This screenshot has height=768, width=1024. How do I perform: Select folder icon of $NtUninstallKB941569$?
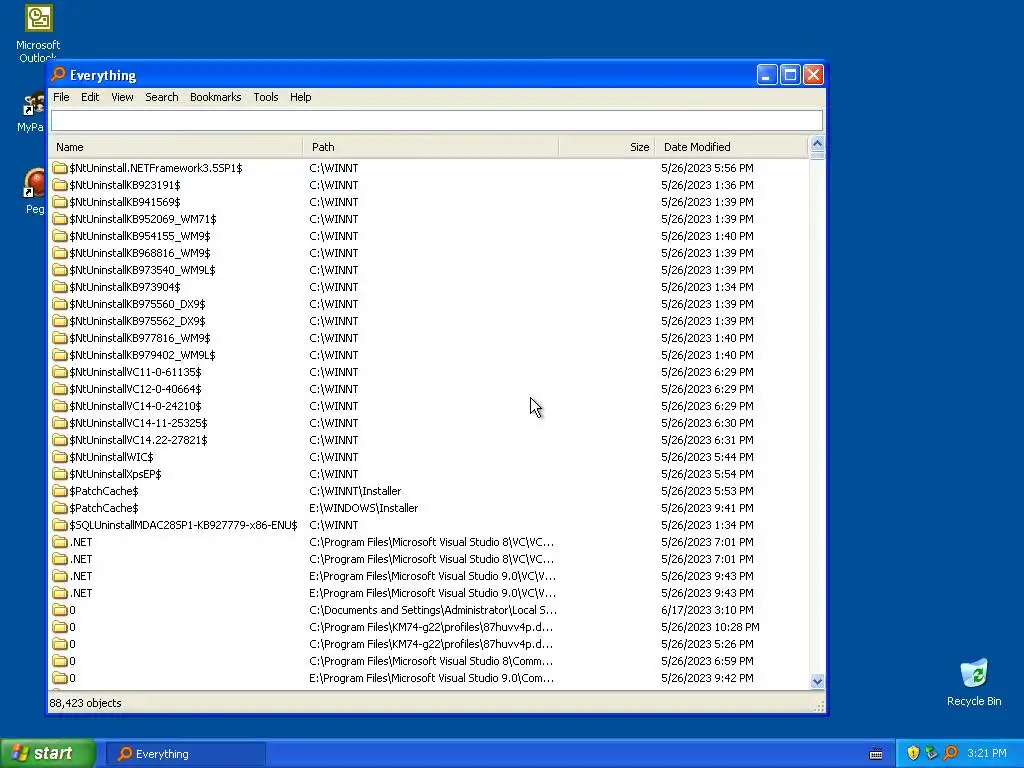click(x=60, y=202)
